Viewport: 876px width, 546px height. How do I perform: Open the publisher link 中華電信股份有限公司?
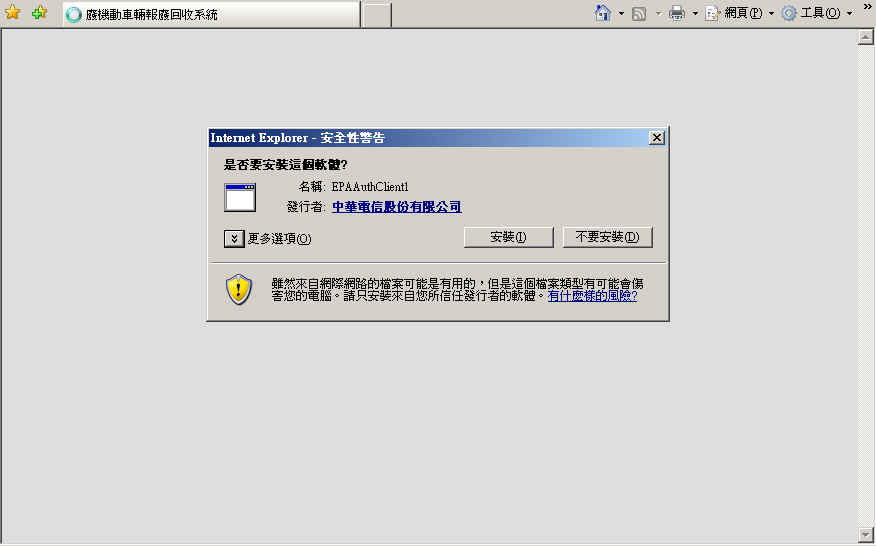(397, 207)
